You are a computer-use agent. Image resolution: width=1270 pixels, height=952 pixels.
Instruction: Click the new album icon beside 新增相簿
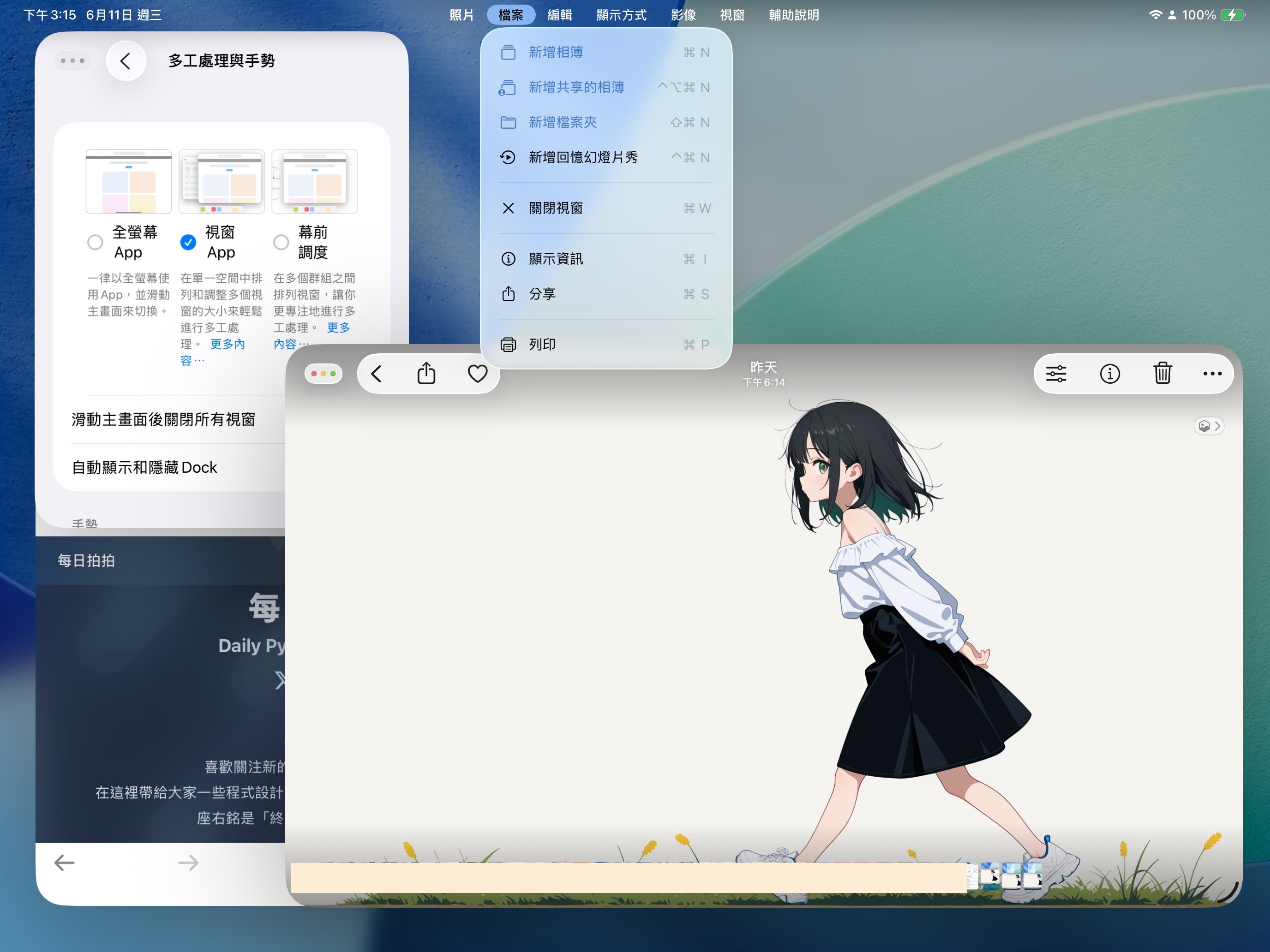[x=508, y=52]
